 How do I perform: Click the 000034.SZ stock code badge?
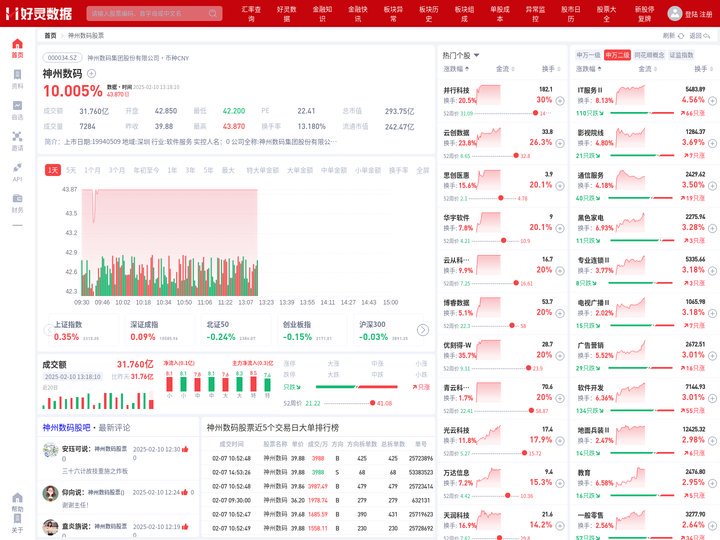tap(62, 58)
